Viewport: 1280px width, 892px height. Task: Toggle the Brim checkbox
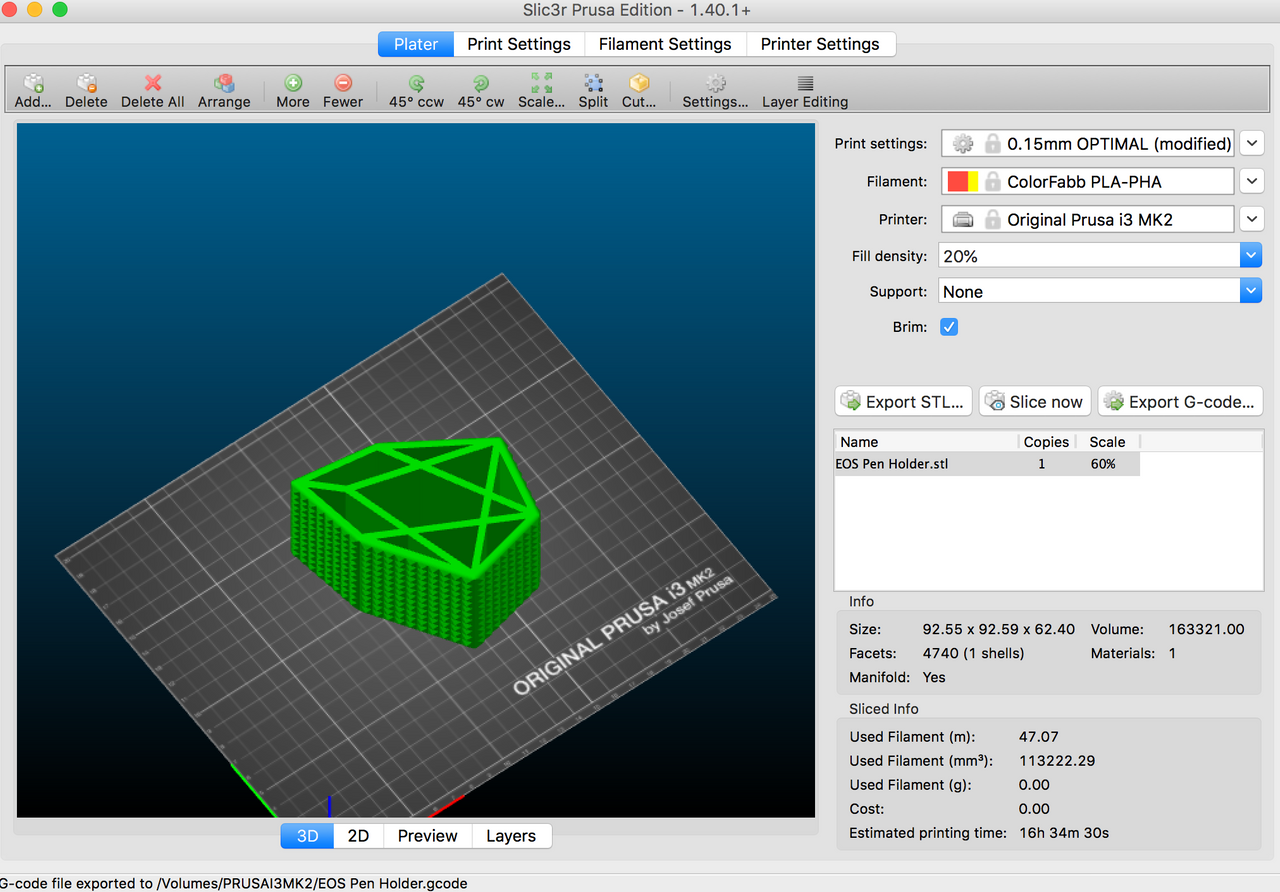coord(949,327)
